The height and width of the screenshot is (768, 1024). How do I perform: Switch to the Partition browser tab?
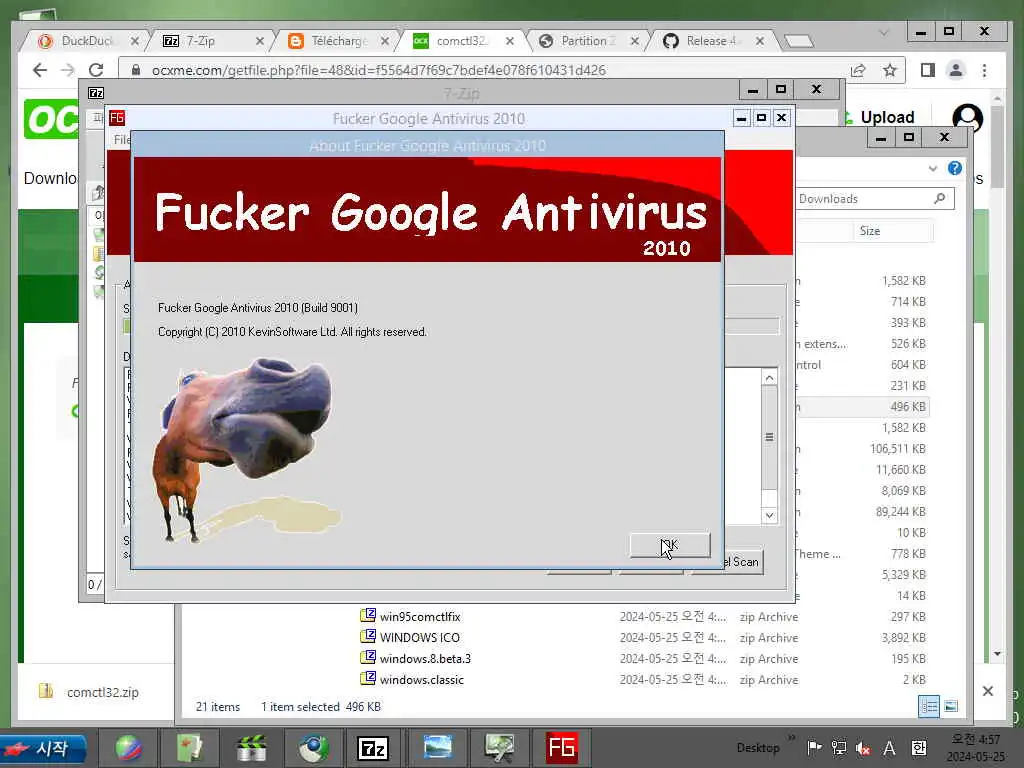click(588, 41)
